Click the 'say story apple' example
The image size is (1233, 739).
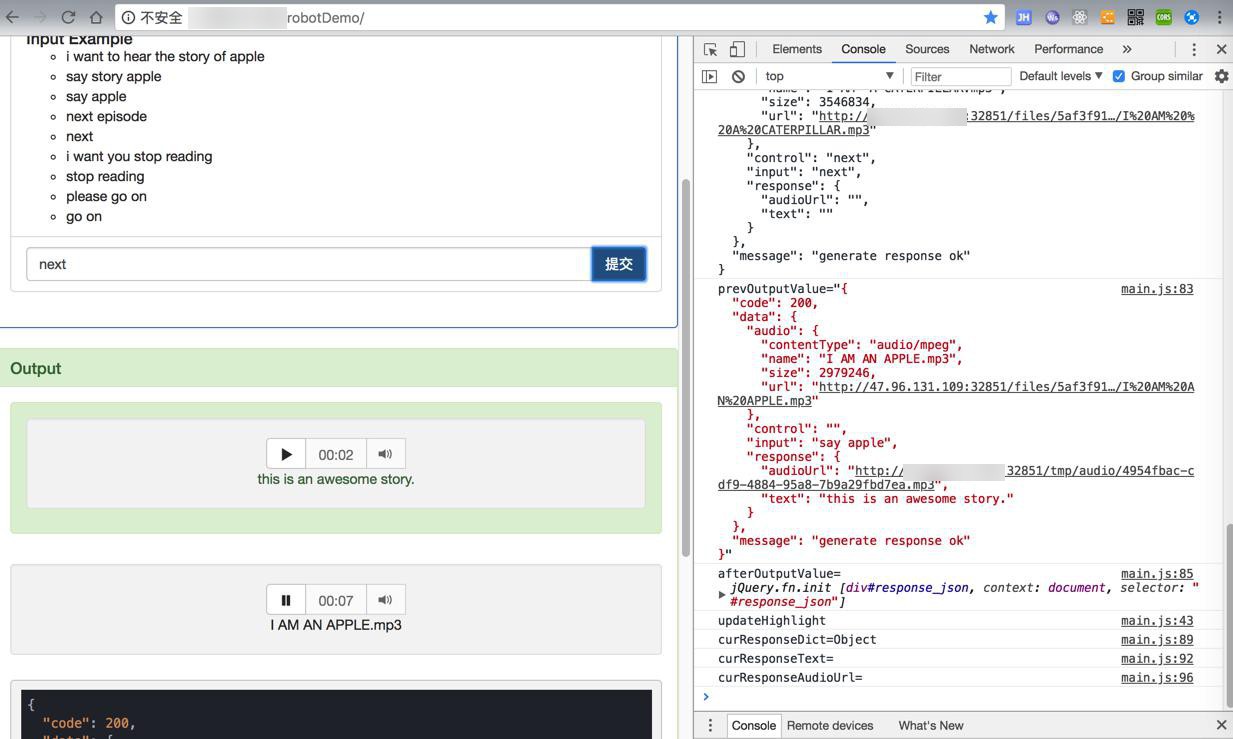click(113, 76)
